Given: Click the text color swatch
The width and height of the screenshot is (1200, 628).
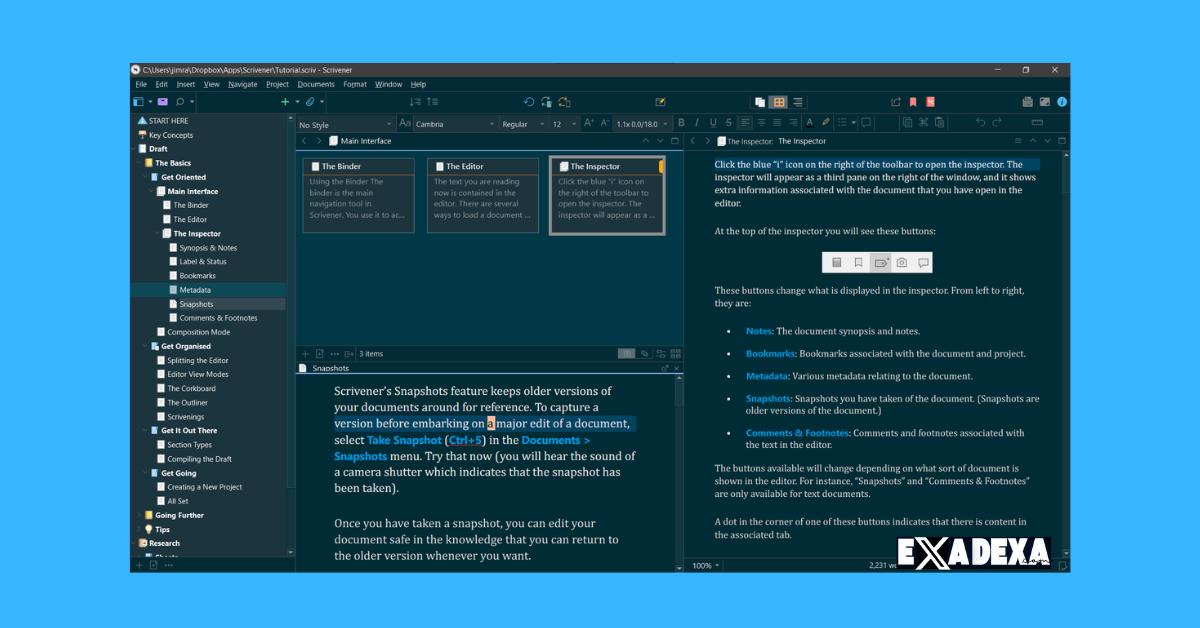Looking at the screenshot, I should tap(809, 122).
